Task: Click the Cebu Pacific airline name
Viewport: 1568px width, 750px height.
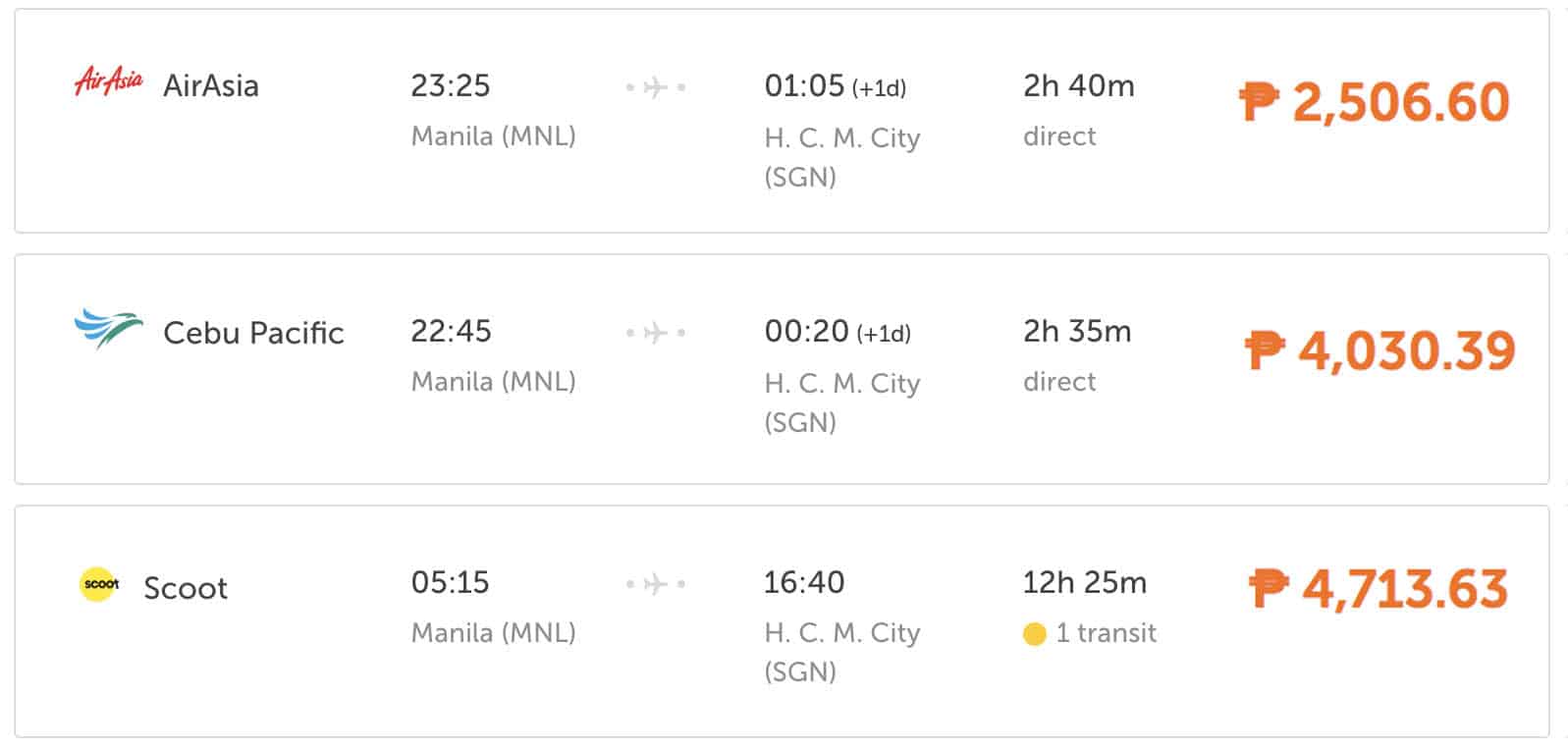Action: (x=253, y=333)
